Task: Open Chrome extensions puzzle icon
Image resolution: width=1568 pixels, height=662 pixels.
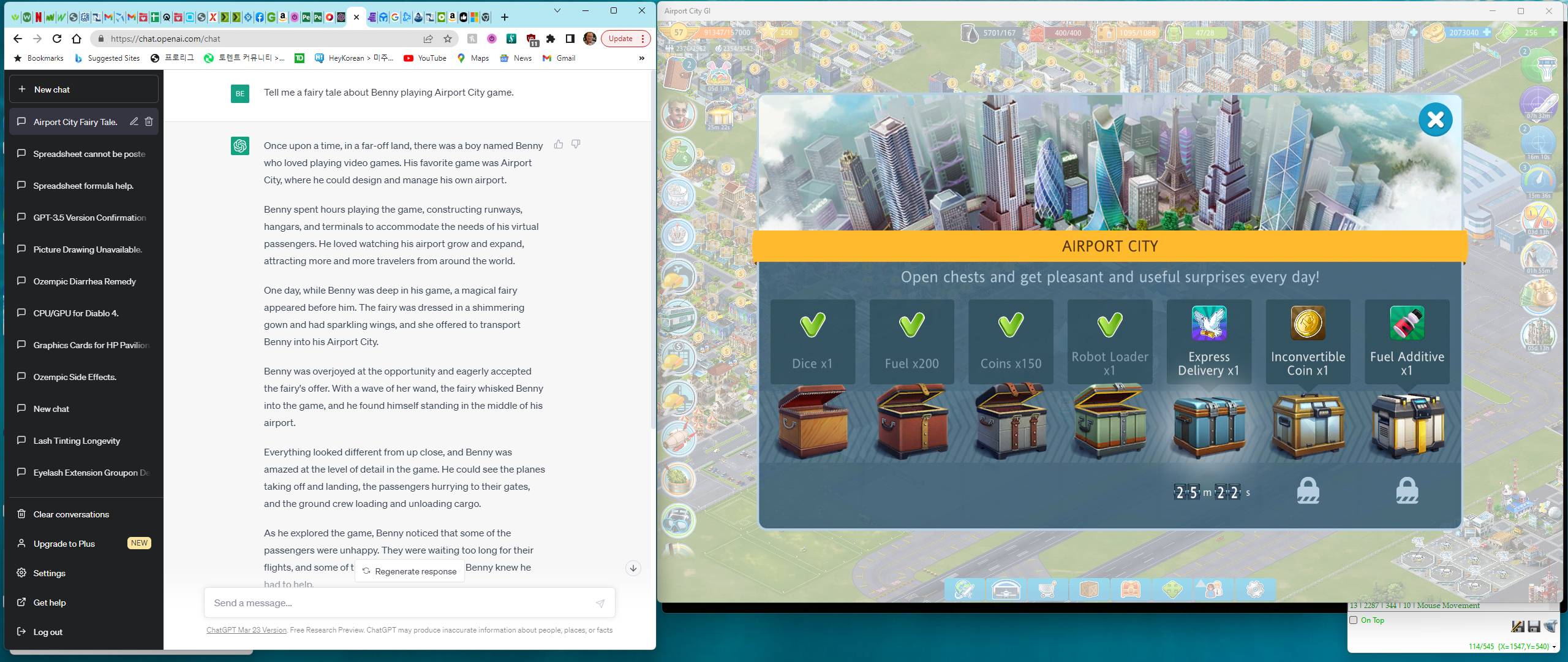Action: (551, 39)
